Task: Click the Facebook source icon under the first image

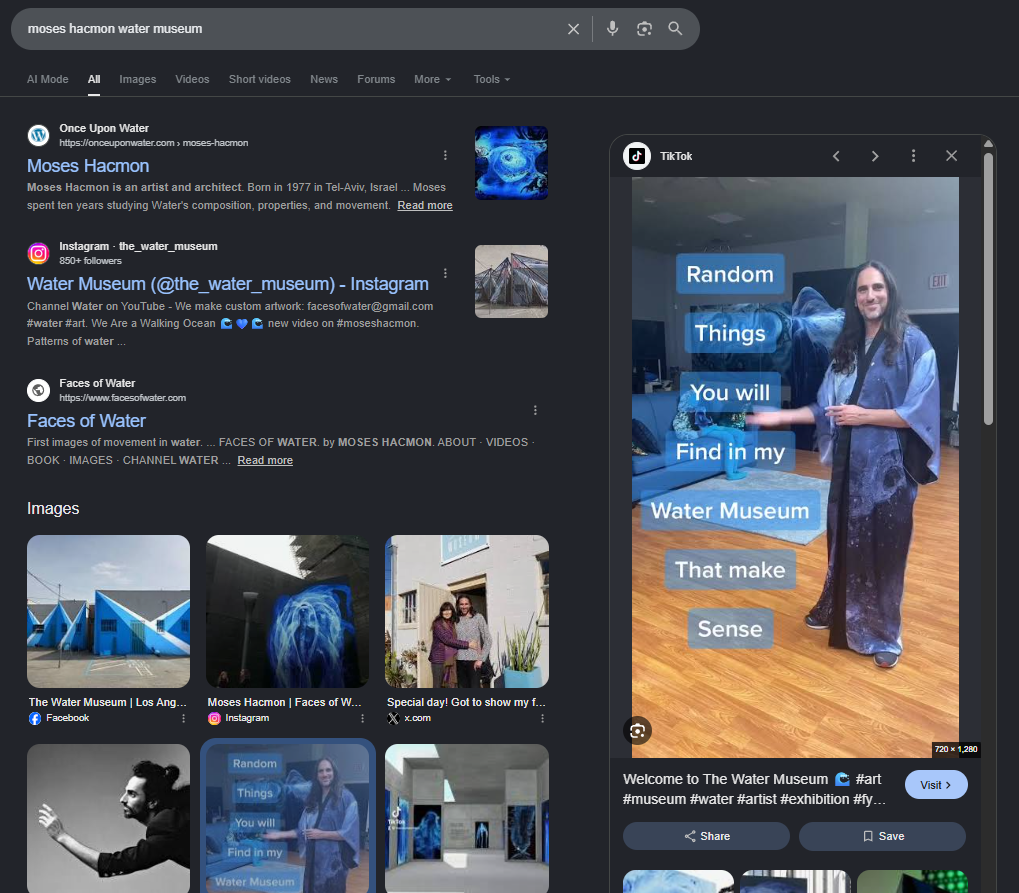Action: (35, 718)
